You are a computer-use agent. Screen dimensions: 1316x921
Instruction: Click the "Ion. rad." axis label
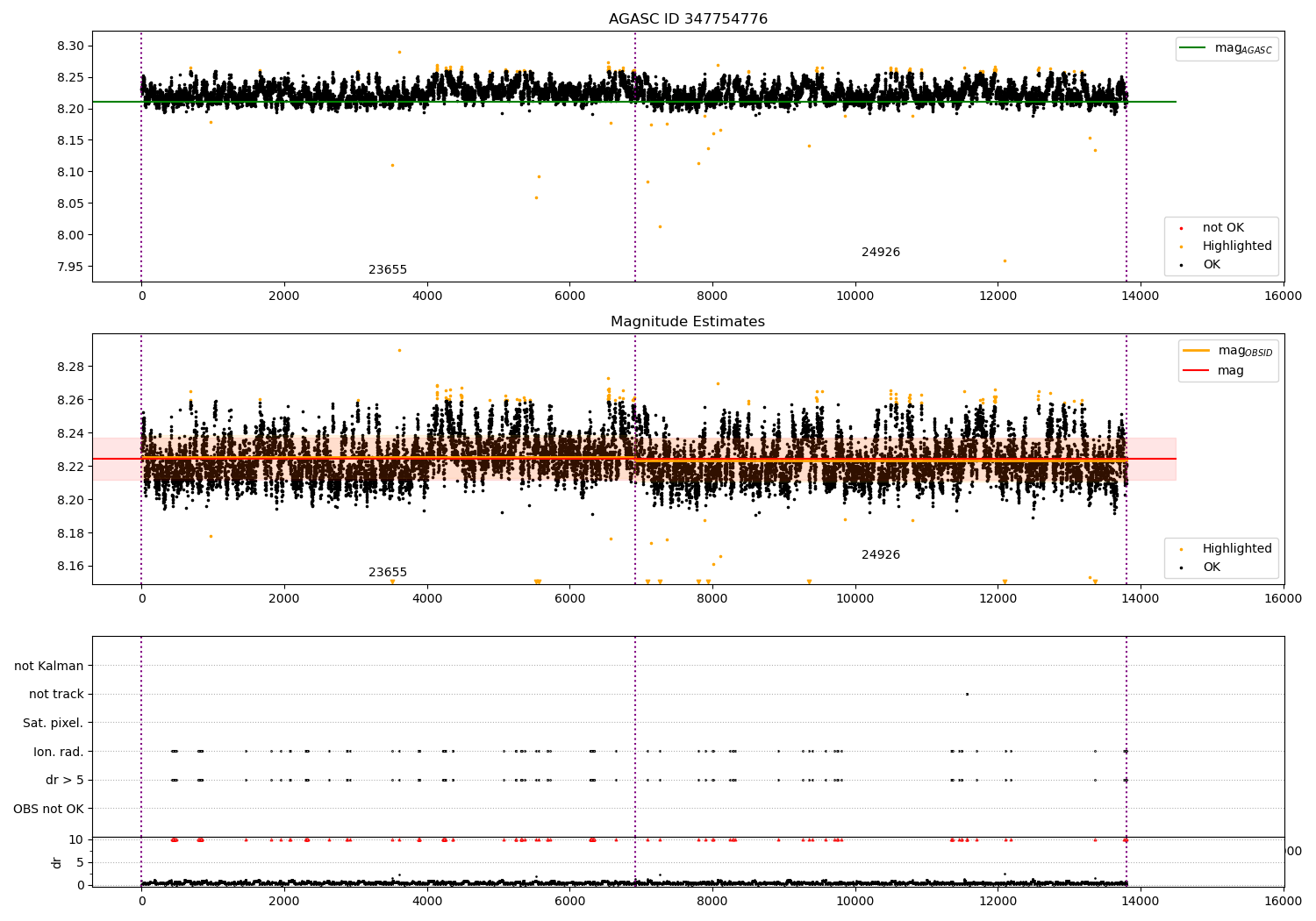tap(59, 752)
